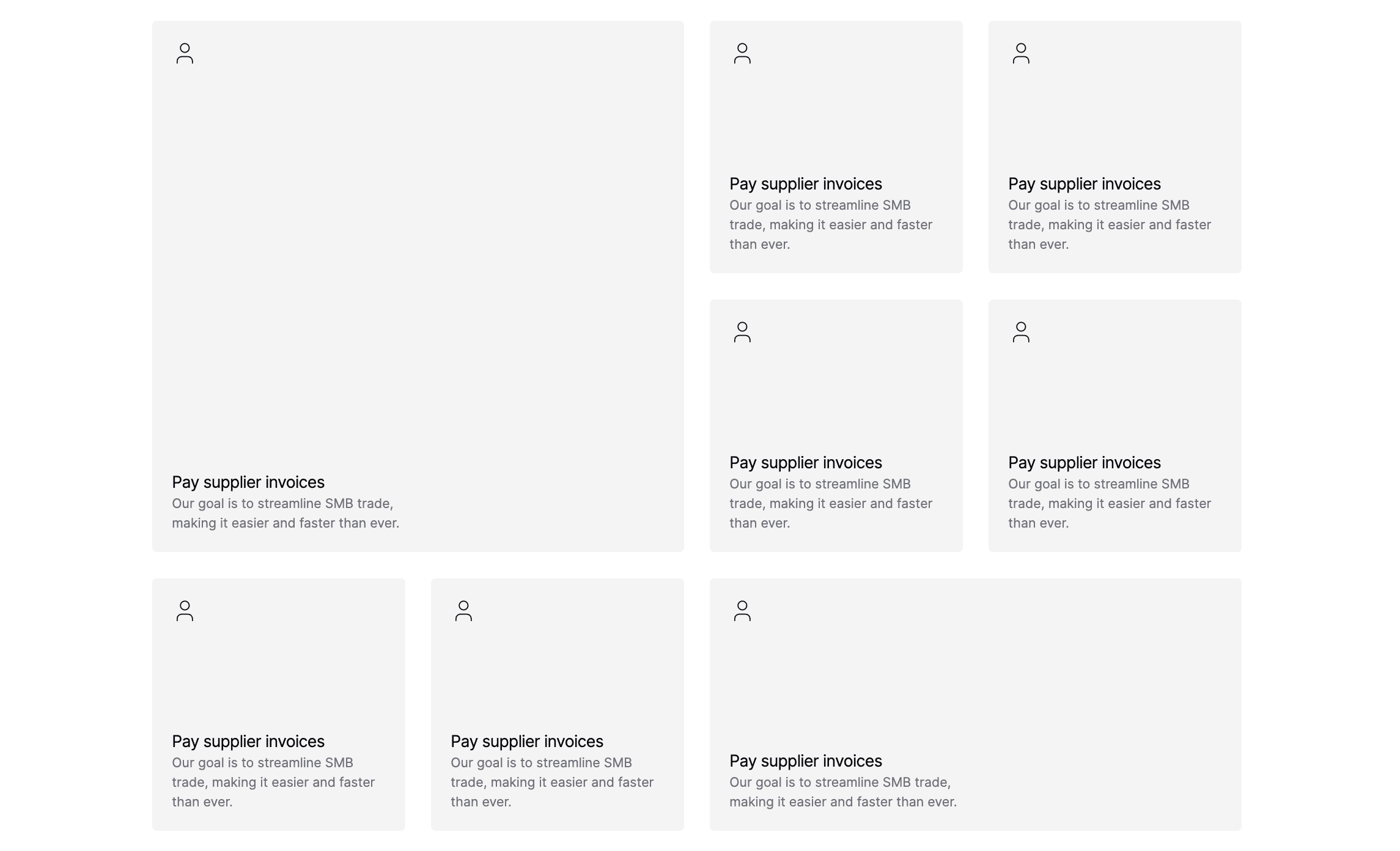Select the person icon on the middle-row center card
This screenshot has width=1400, height=851.
coord(743,333)
